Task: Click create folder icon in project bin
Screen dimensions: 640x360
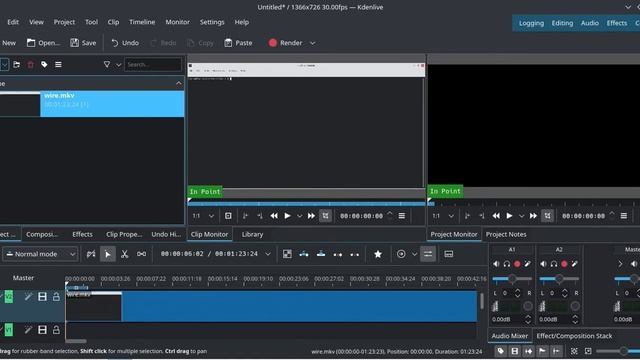Action: click(17, 64)
